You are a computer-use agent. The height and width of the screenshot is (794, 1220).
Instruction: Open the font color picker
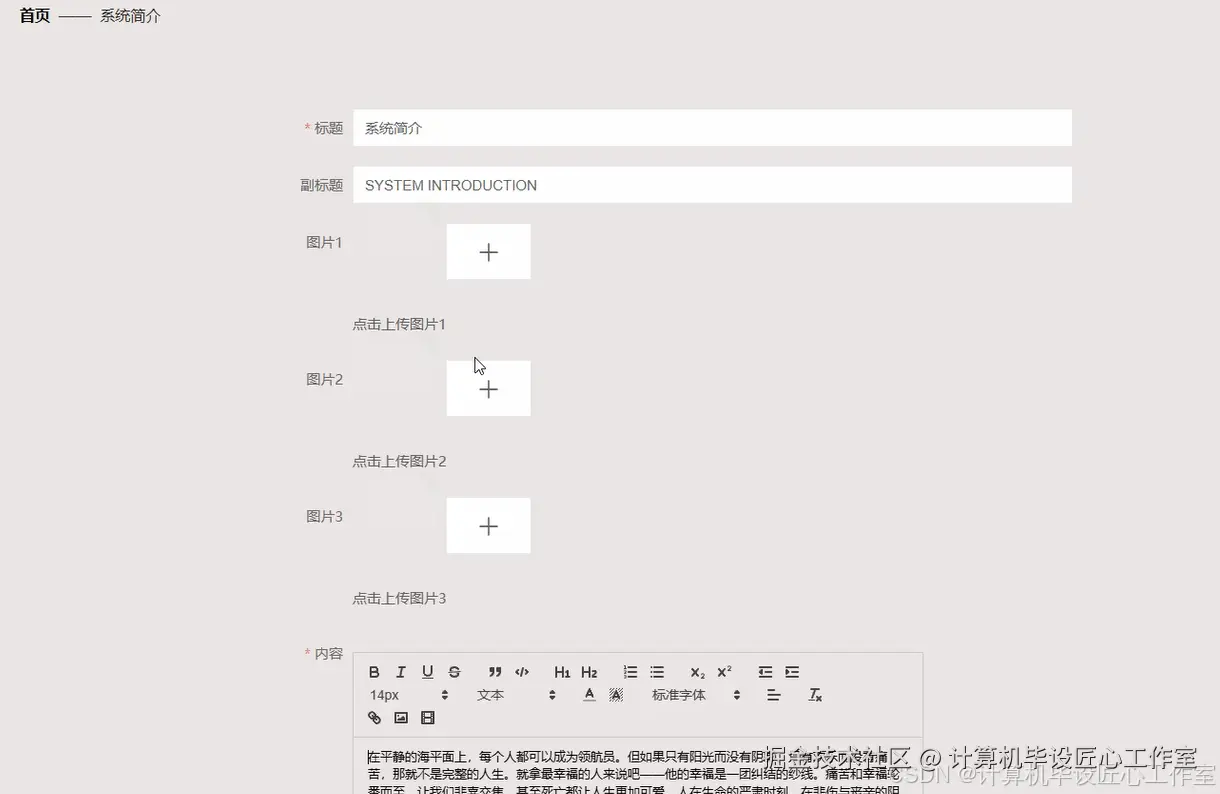click(589, 694)
